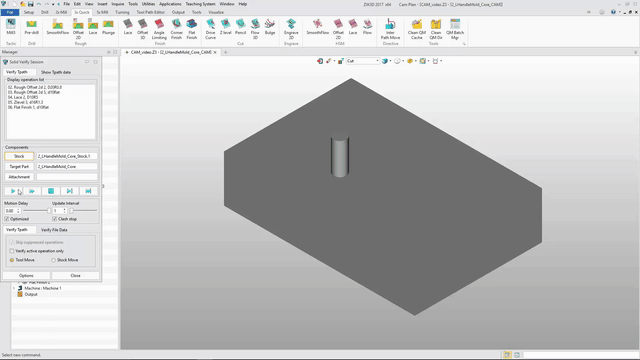Enable Verify active operation only
This screenshot has height=360, width=640.
(12, 251)
